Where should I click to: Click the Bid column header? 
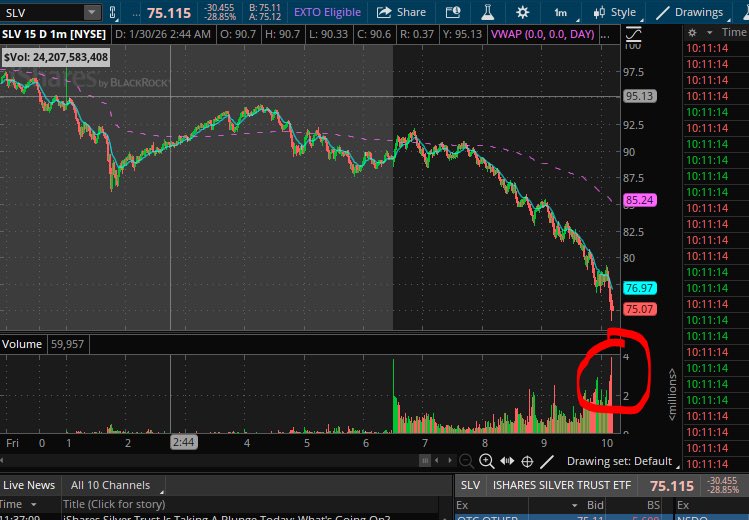[595, 505]
